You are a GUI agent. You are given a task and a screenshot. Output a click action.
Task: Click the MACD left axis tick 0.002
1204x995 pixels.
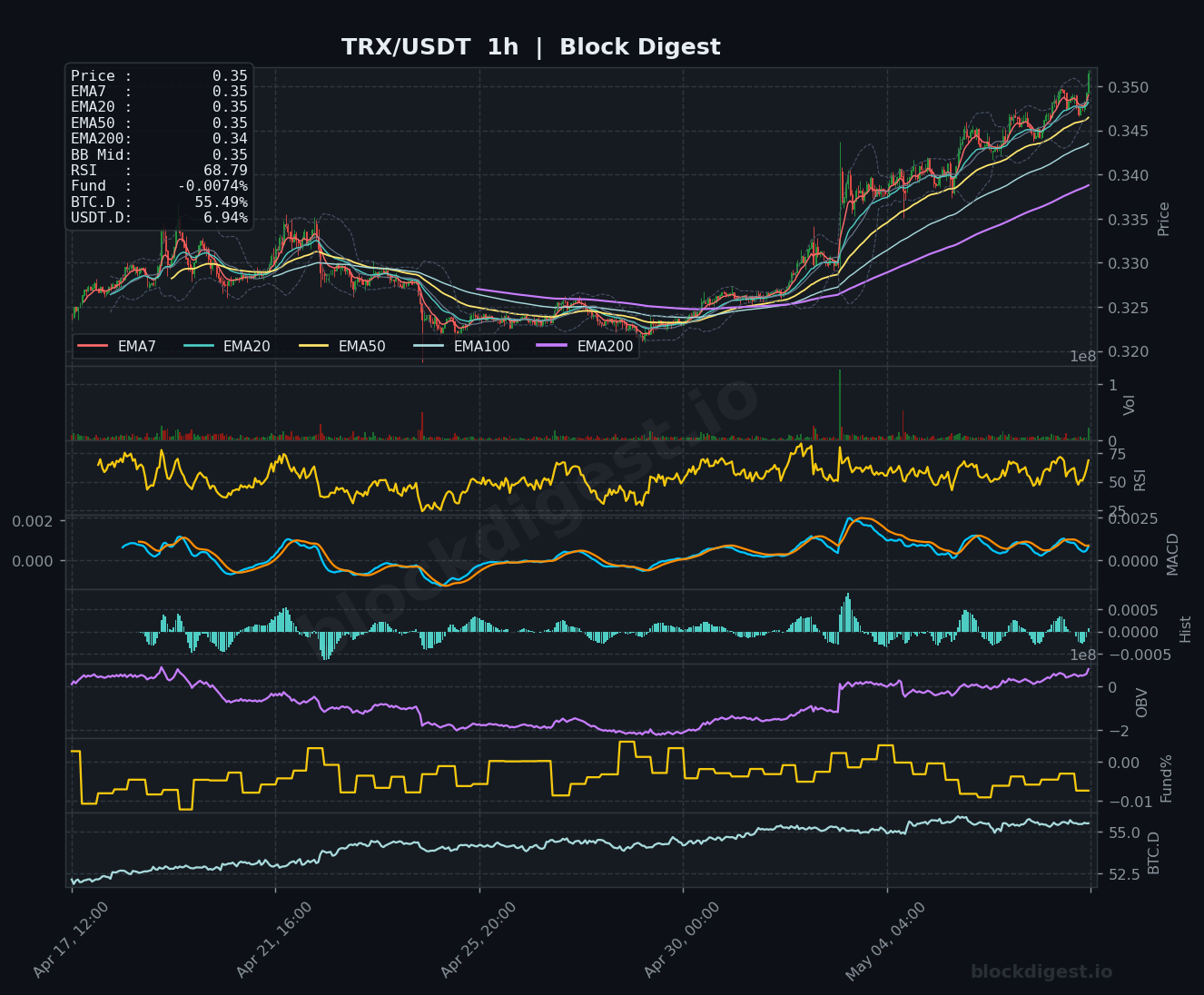pos(33,521)
